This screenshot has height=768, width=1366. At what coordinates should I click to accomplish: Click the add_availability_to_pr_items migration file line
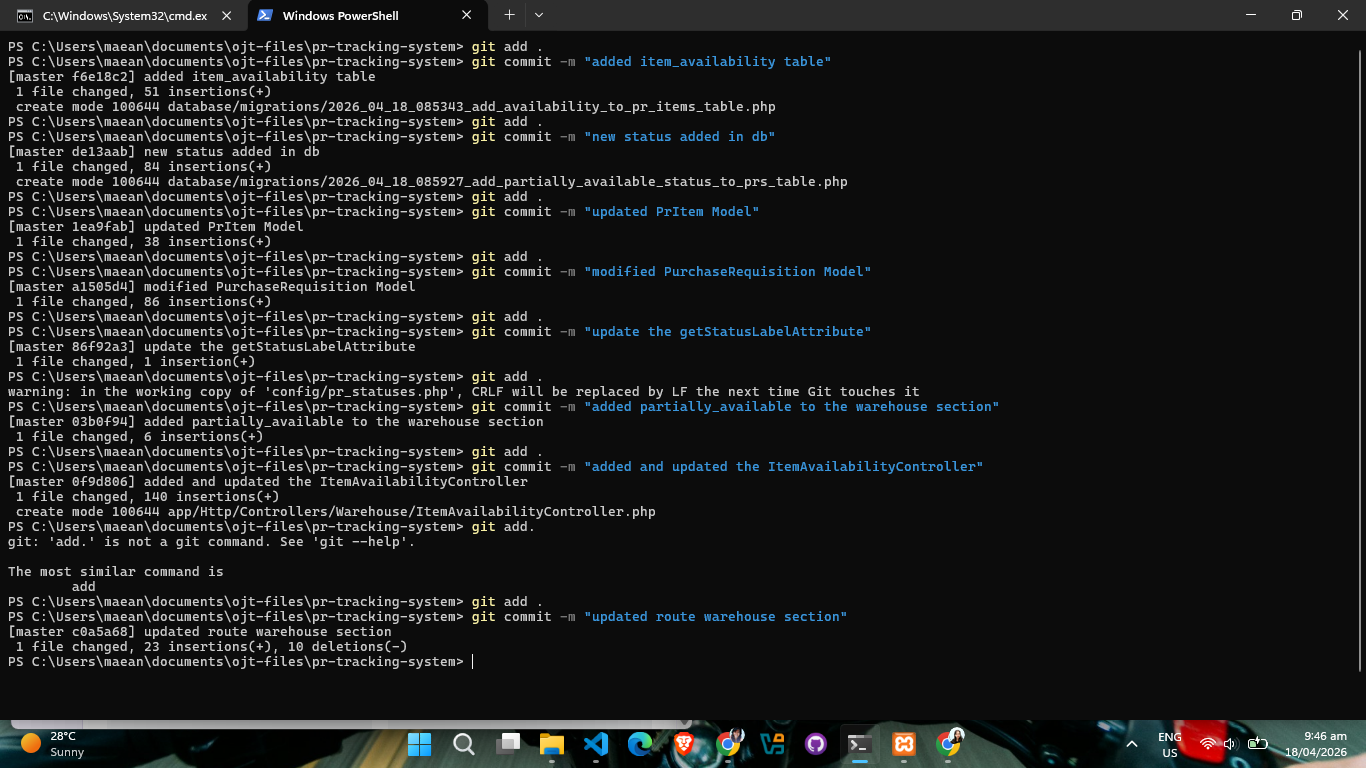click(x=396, y=107)
